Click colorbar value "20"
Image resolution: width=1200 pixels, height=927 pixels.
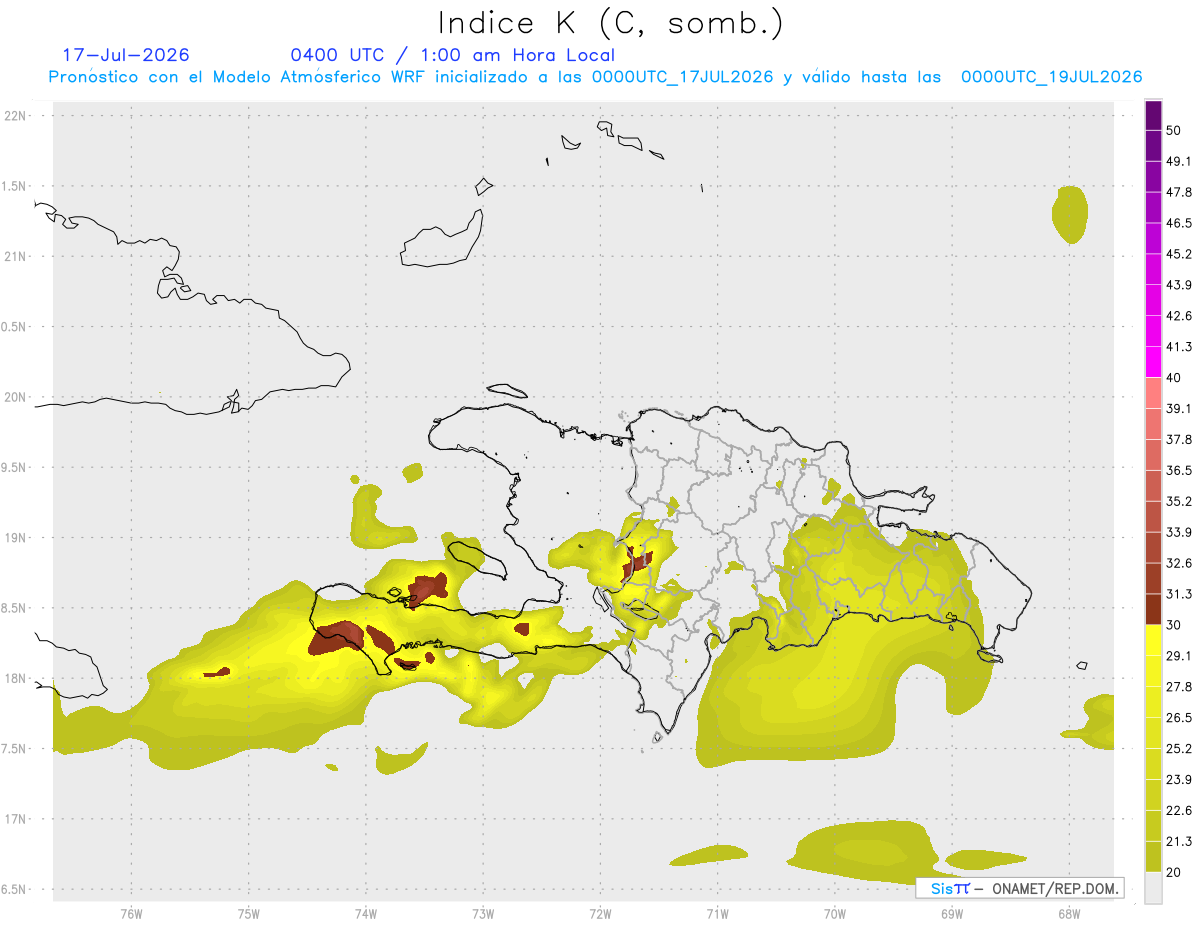(x=1174, y=872)
